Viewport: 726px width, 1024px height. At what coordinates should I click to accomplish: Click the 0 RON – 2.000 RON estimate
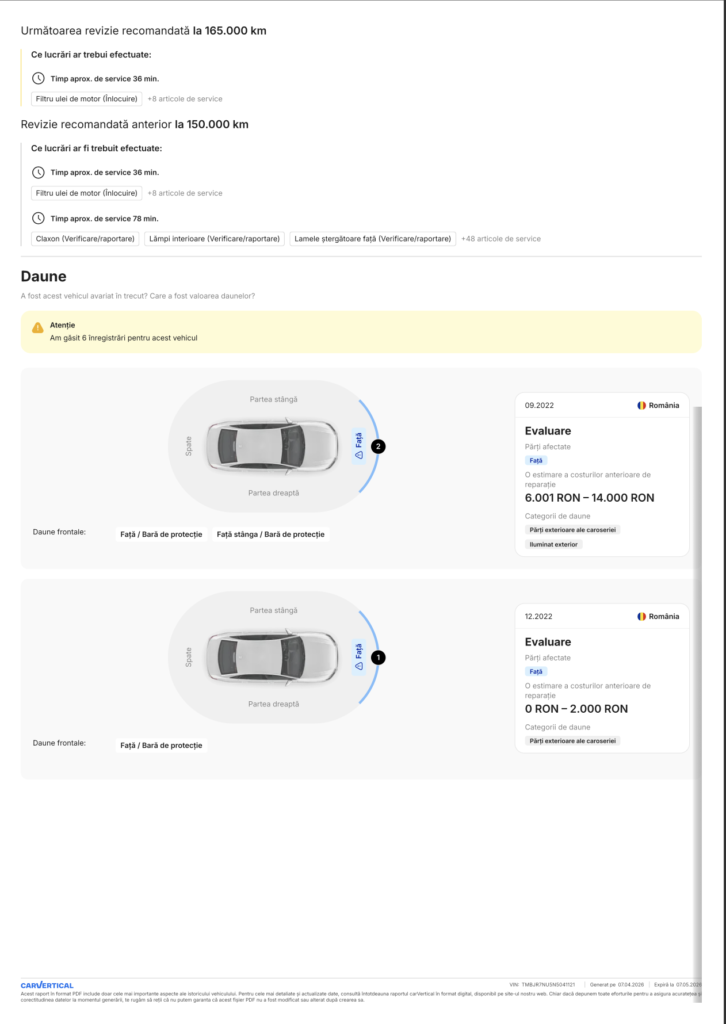(x=576, y=709)
